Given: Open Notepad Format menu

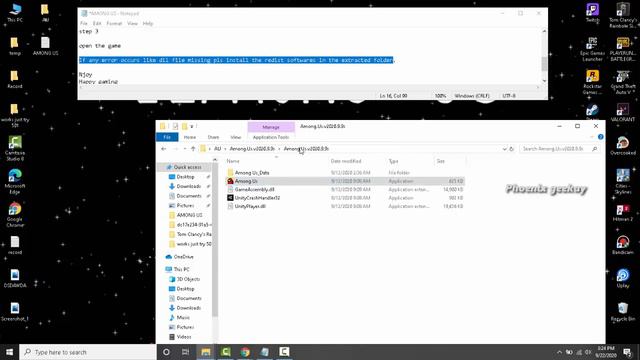Looking at the screenshot, I should pos(114,23).
